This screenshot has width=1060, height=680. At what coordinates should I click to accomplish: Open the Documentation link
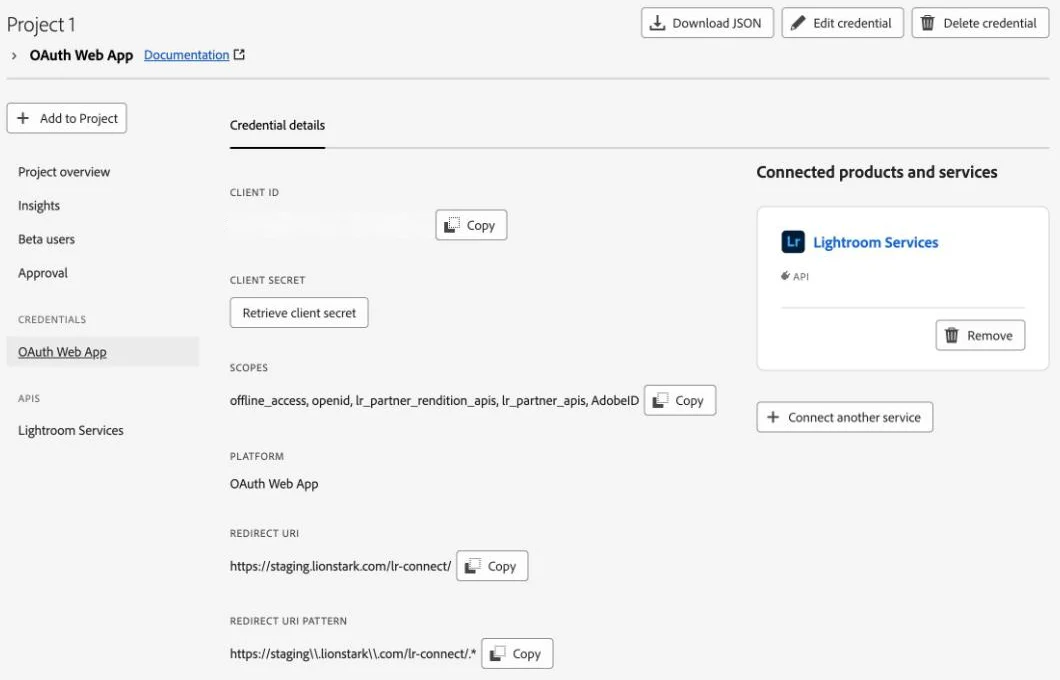(x=187, y=55)
